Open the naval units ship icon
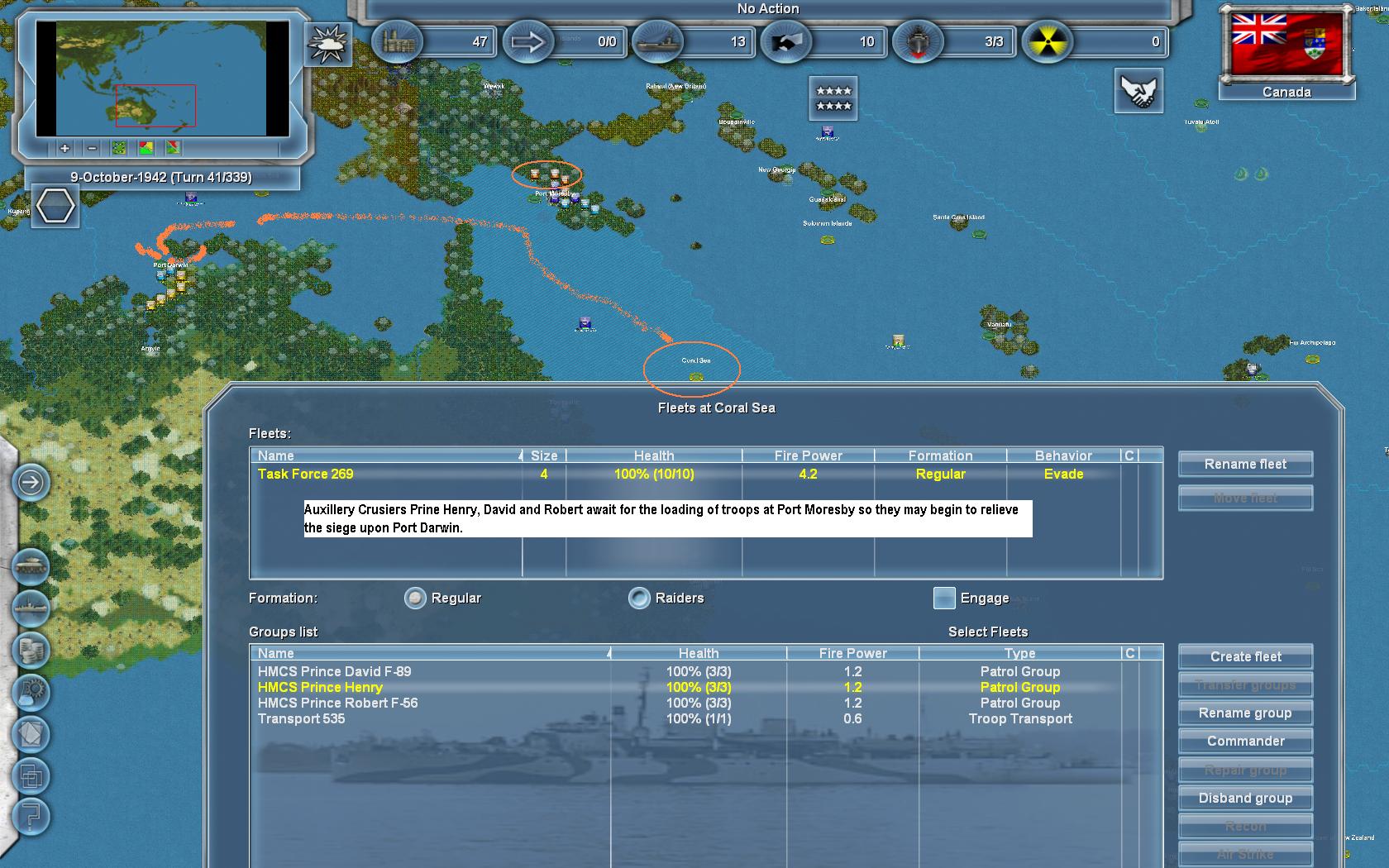1389x868 pixels. pos(31,608)
